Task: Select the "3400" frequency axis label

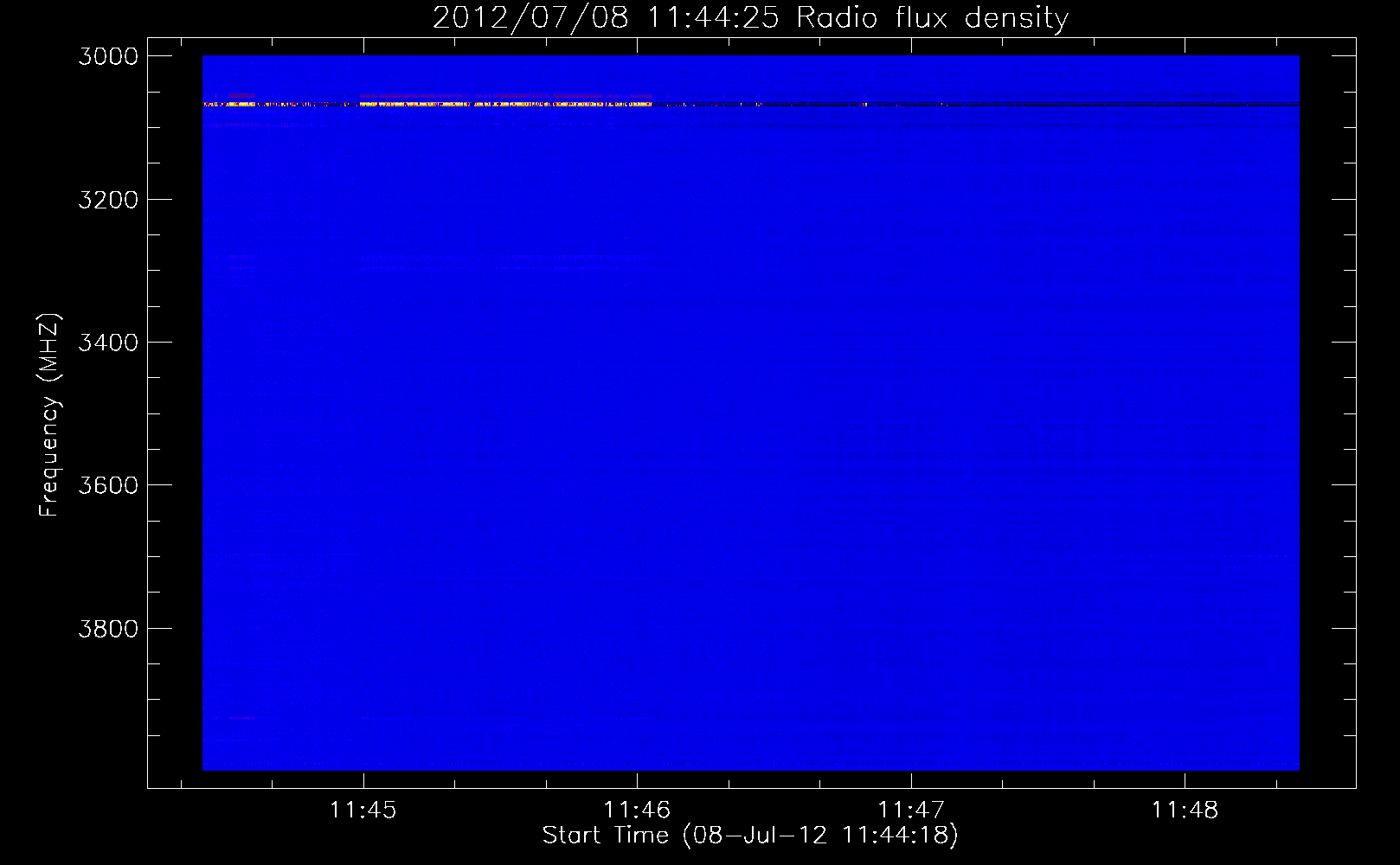Action: 108,343
